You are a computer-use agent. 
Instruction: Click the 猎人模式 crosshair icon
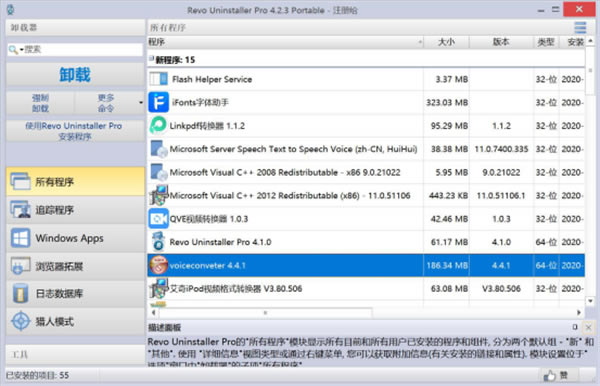20,321
